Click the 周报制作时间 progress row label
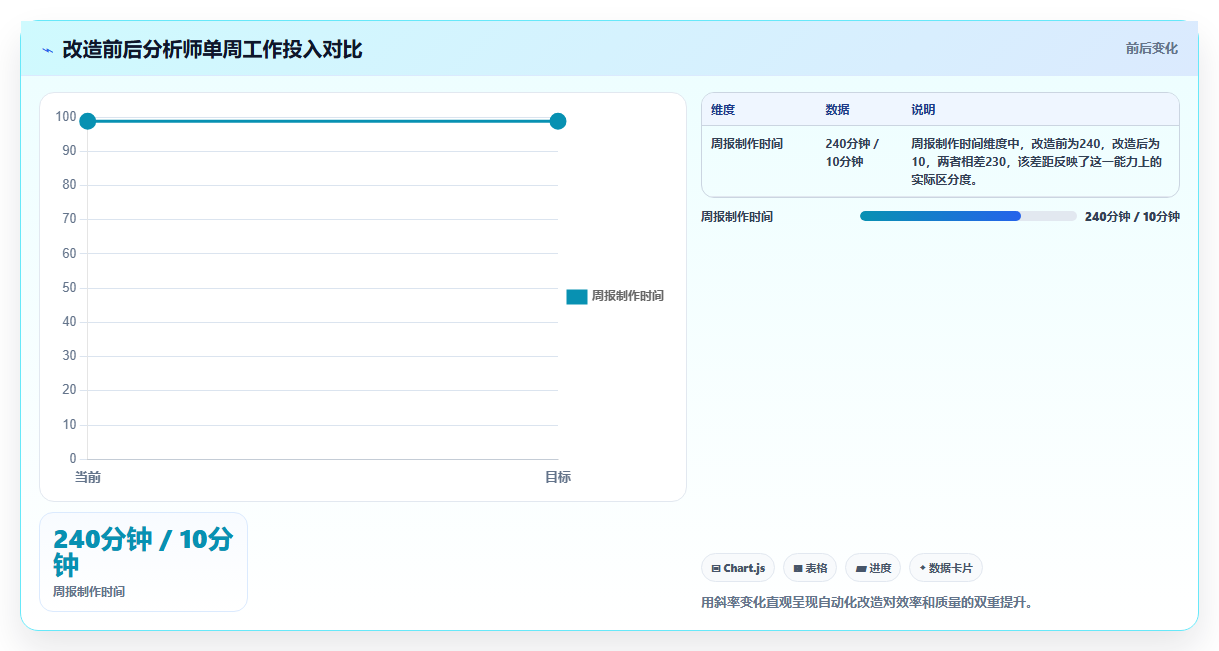Screen dimensions: 1219x651 pos(737,217)
